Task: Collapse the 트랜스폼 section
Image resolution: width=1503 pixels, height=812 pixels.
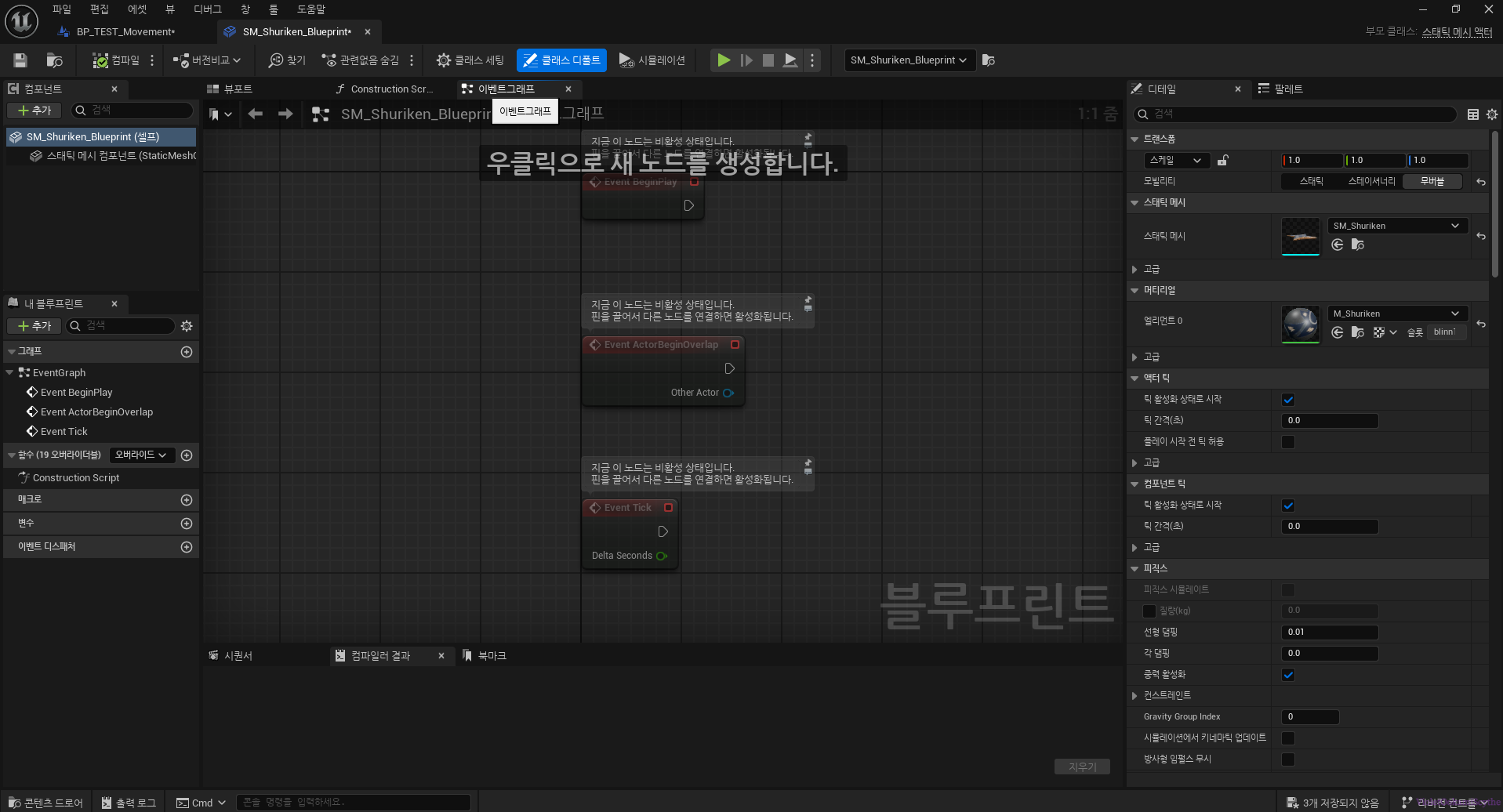Action: pos(1135,140)
